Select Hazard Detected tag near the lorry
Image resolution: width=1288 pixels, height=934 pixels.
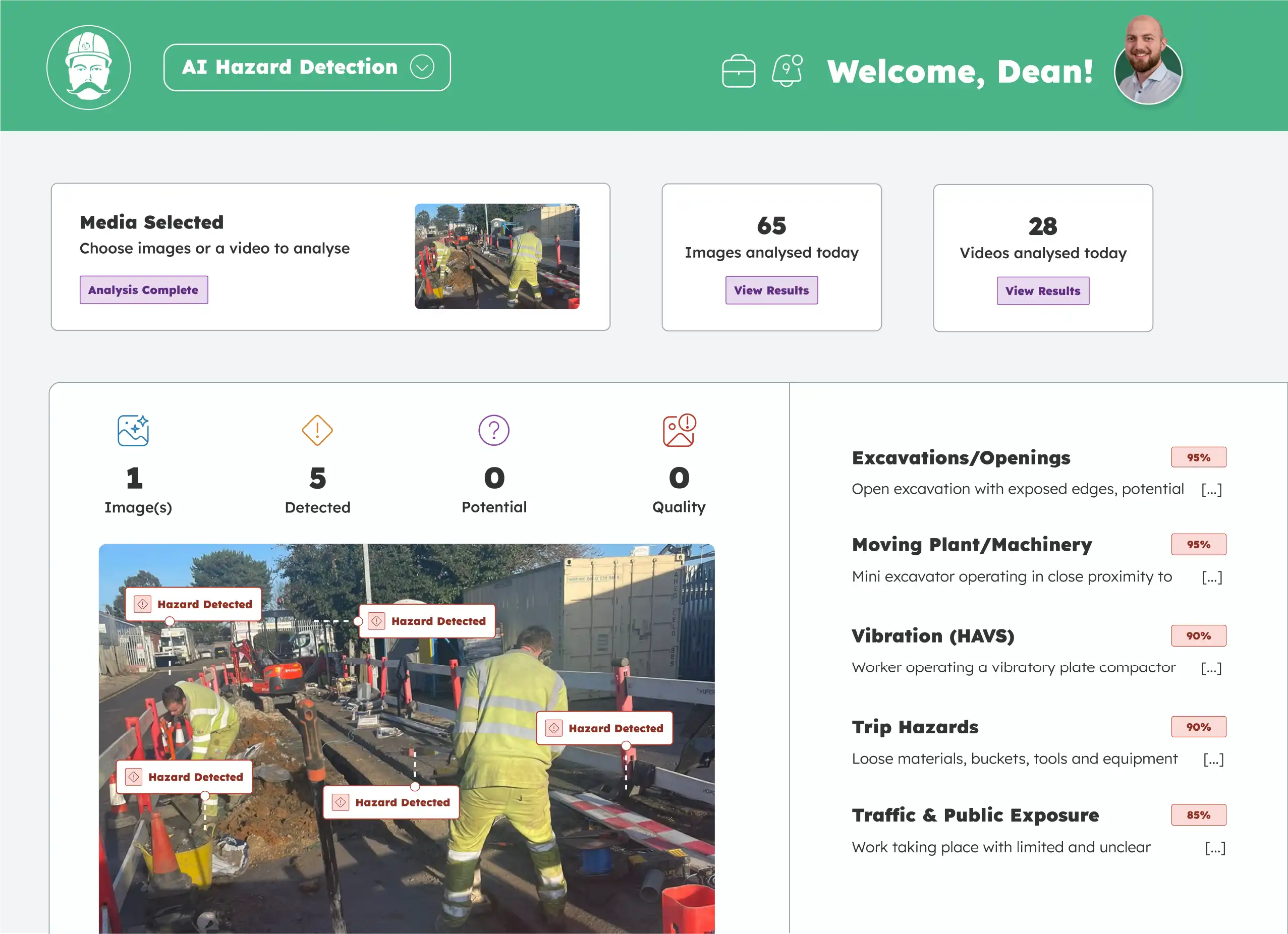[x=193, y=604]
